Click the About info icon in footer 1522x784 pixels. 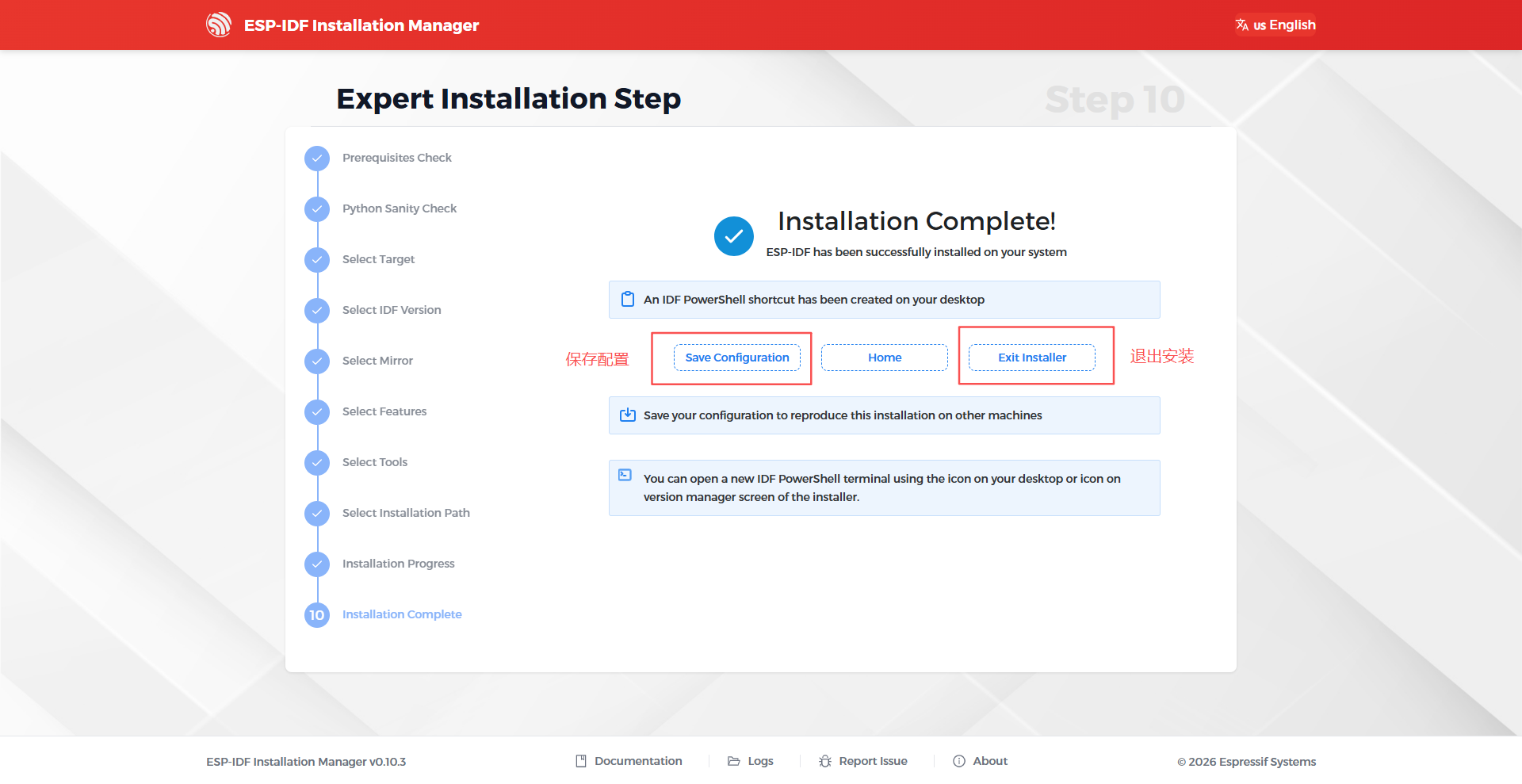(x=959, y=761)
